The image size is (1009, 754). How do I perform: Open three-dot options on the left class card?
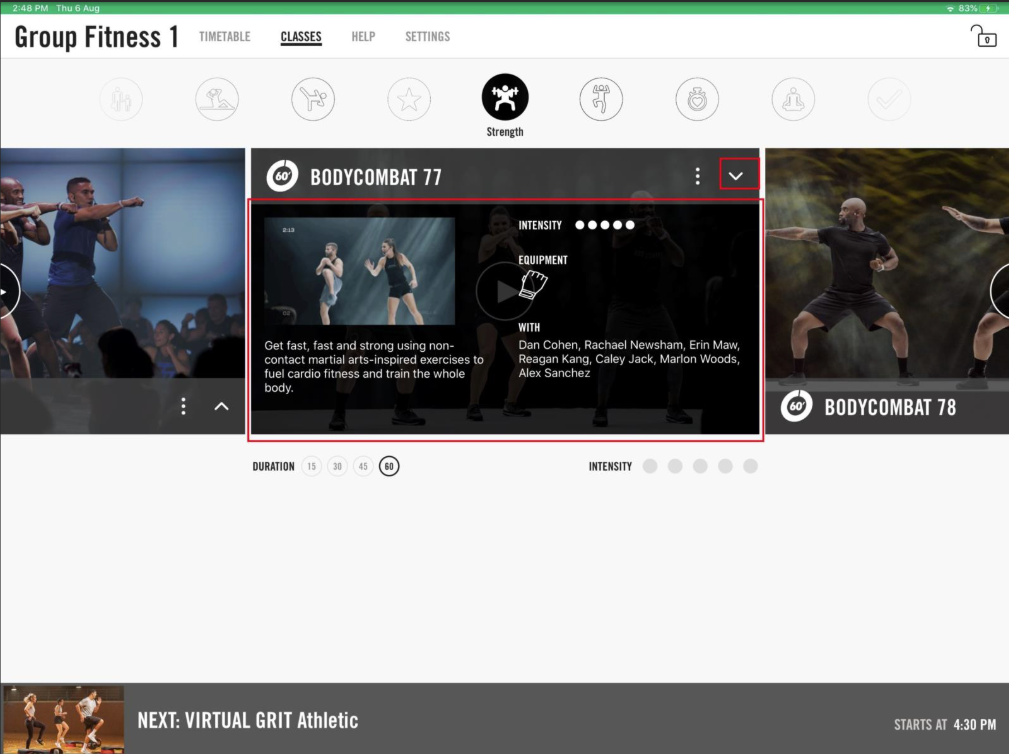point(183,406)
